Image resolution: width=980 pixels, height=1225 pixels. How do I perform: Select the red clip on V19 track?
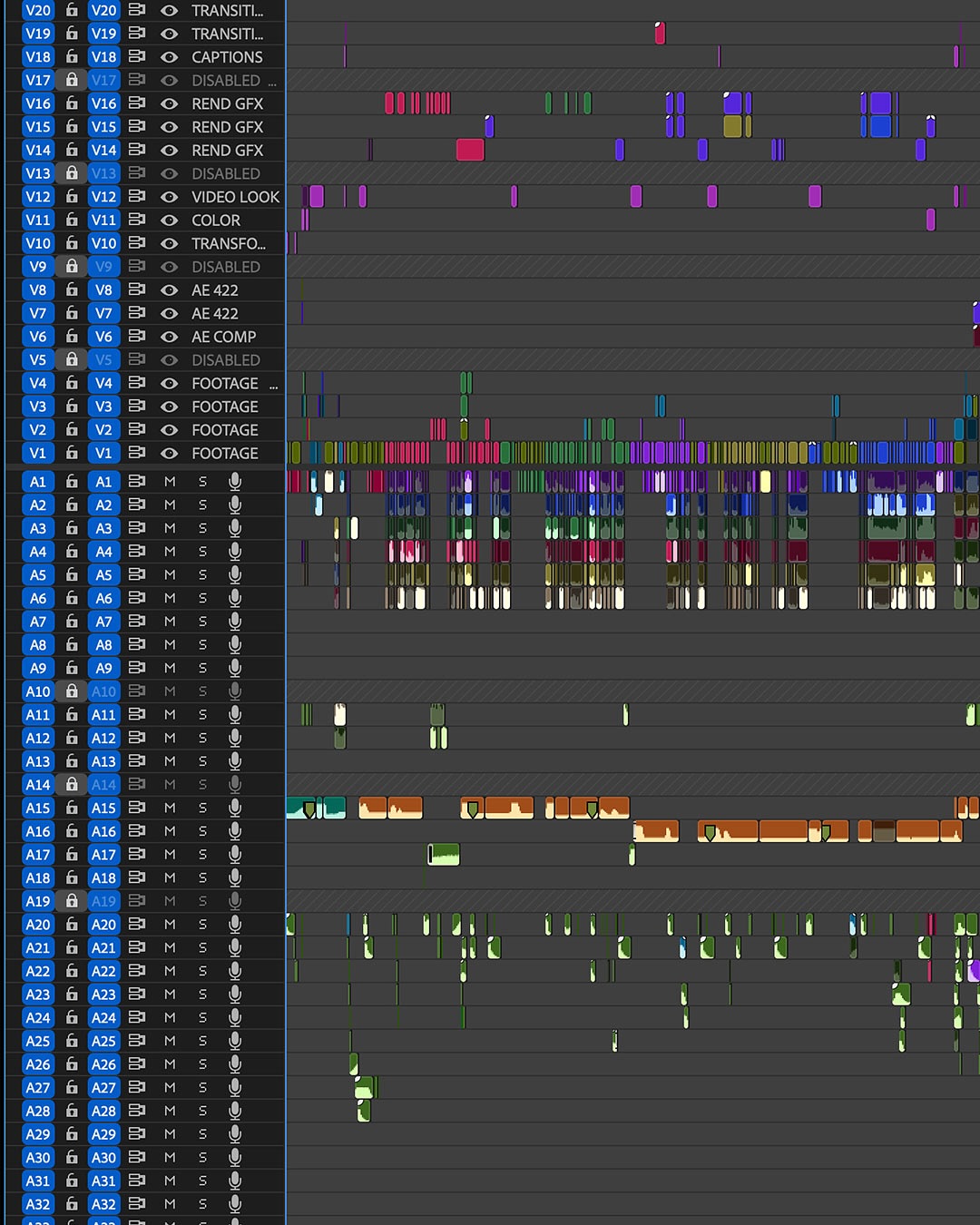tap(660, 34)
